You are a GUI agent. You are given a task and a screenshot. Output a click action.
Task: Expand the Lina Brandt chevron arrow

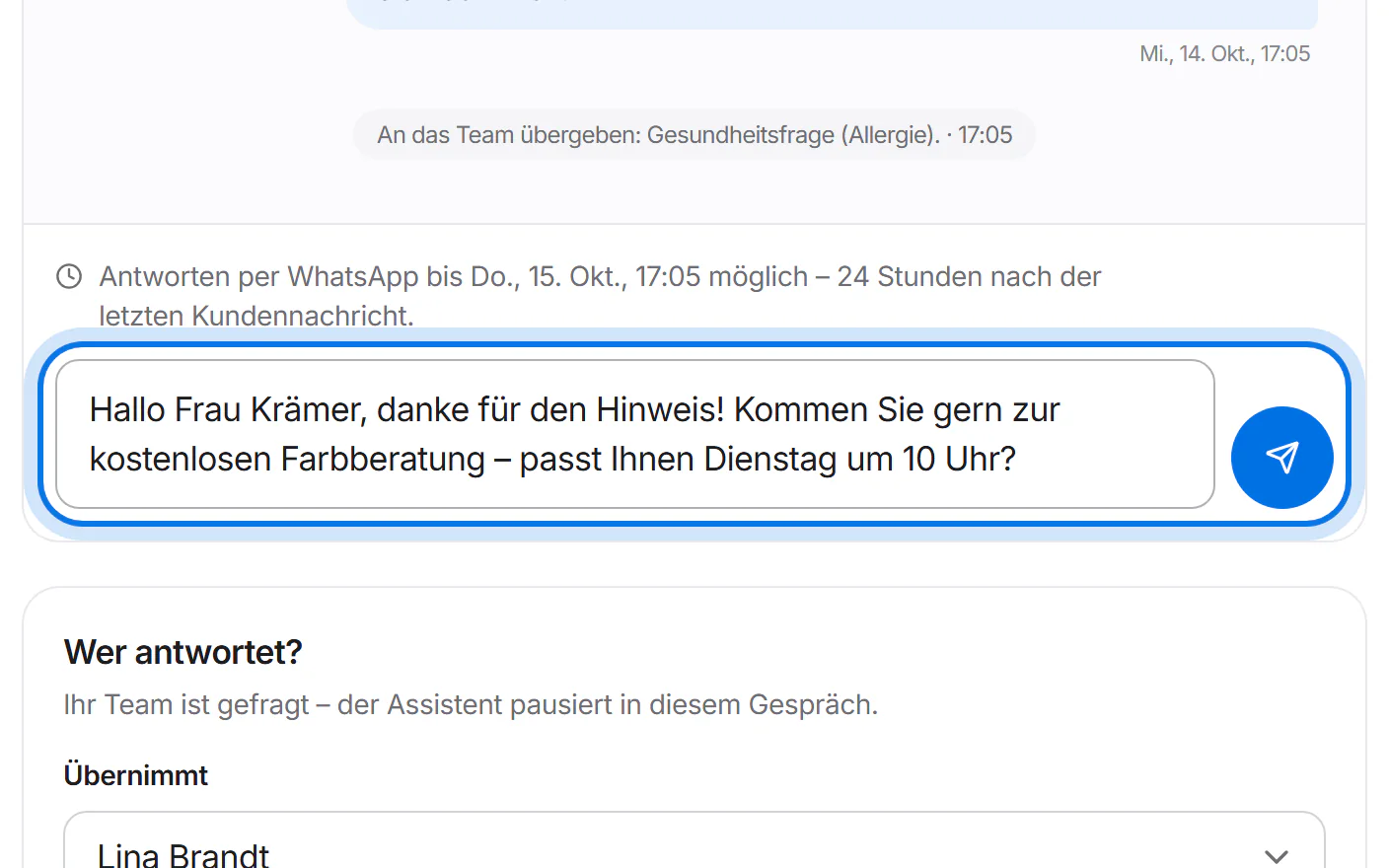(1277, 856)
